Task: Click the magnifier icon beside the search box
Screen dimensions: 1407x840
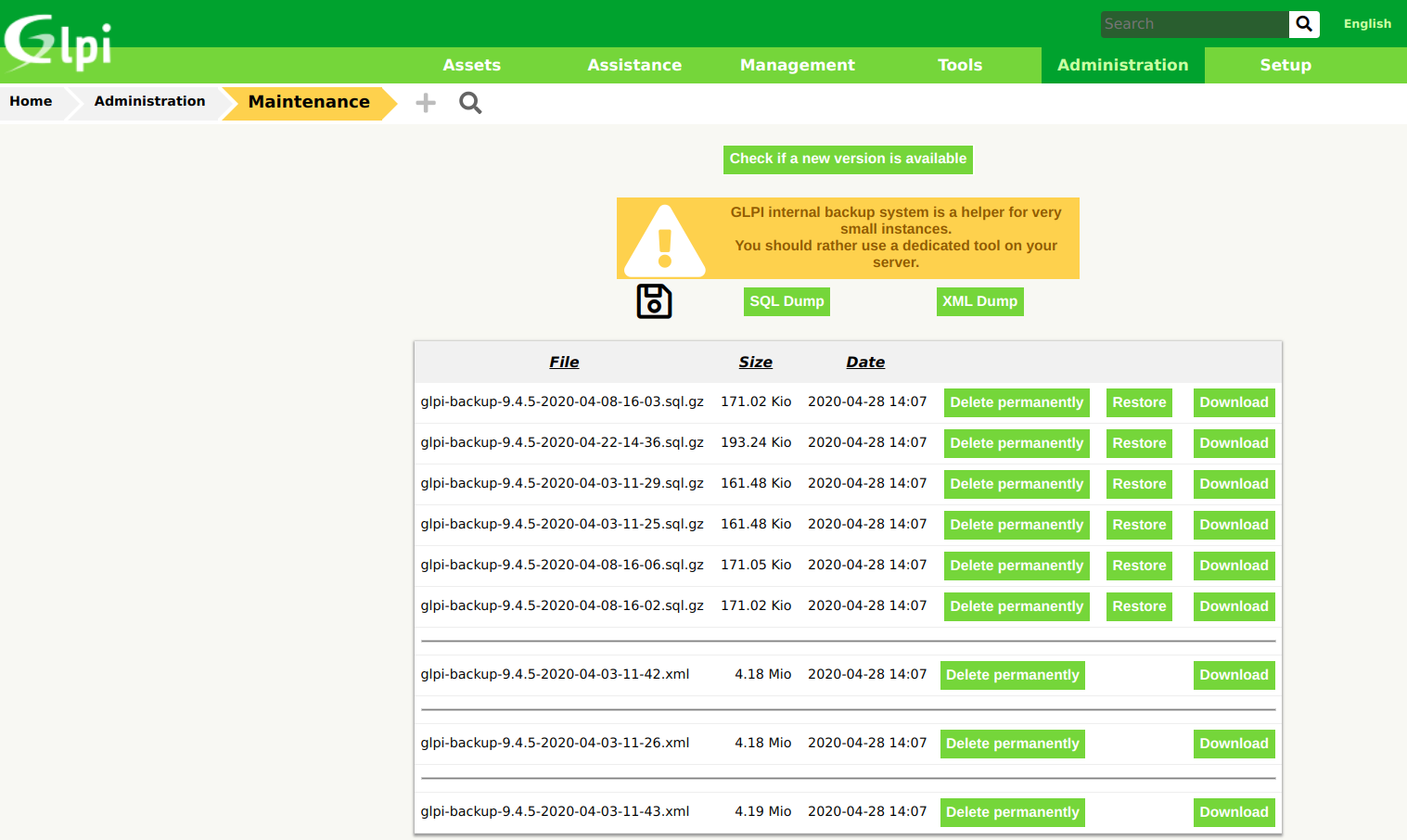Action: (x=1303, y=24)
